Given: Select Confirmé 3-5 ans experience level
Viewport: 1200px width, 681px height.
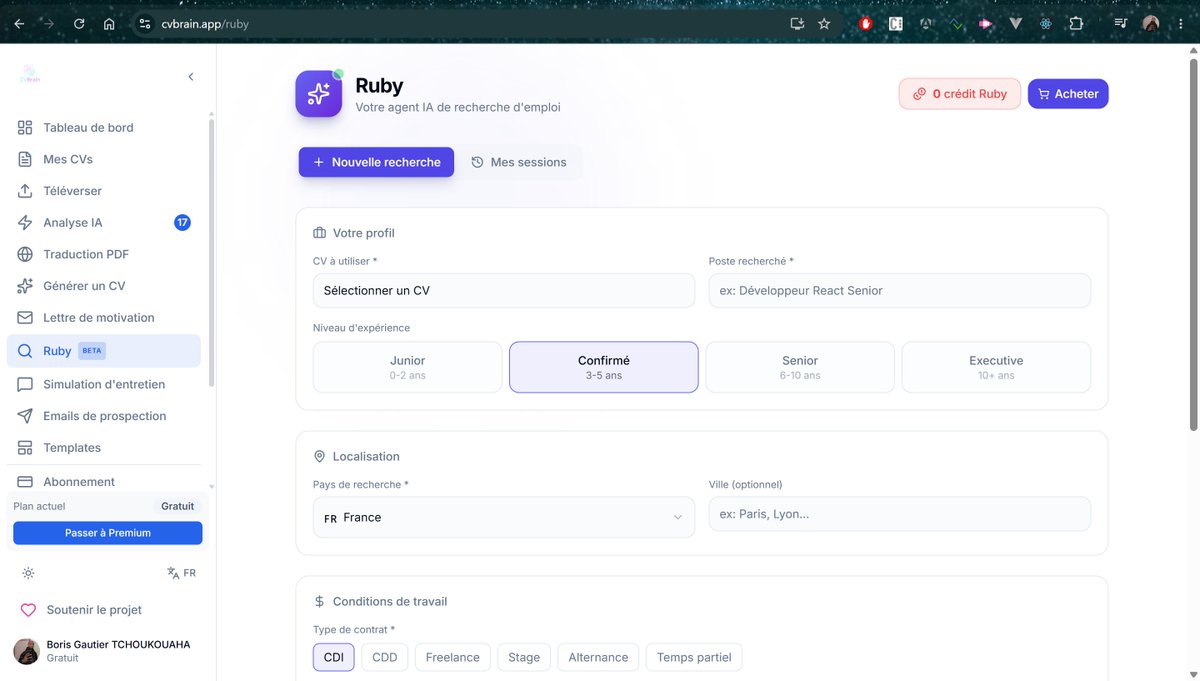Looking at the screenshot, I should pyautogui.click(x=604, y=367).
